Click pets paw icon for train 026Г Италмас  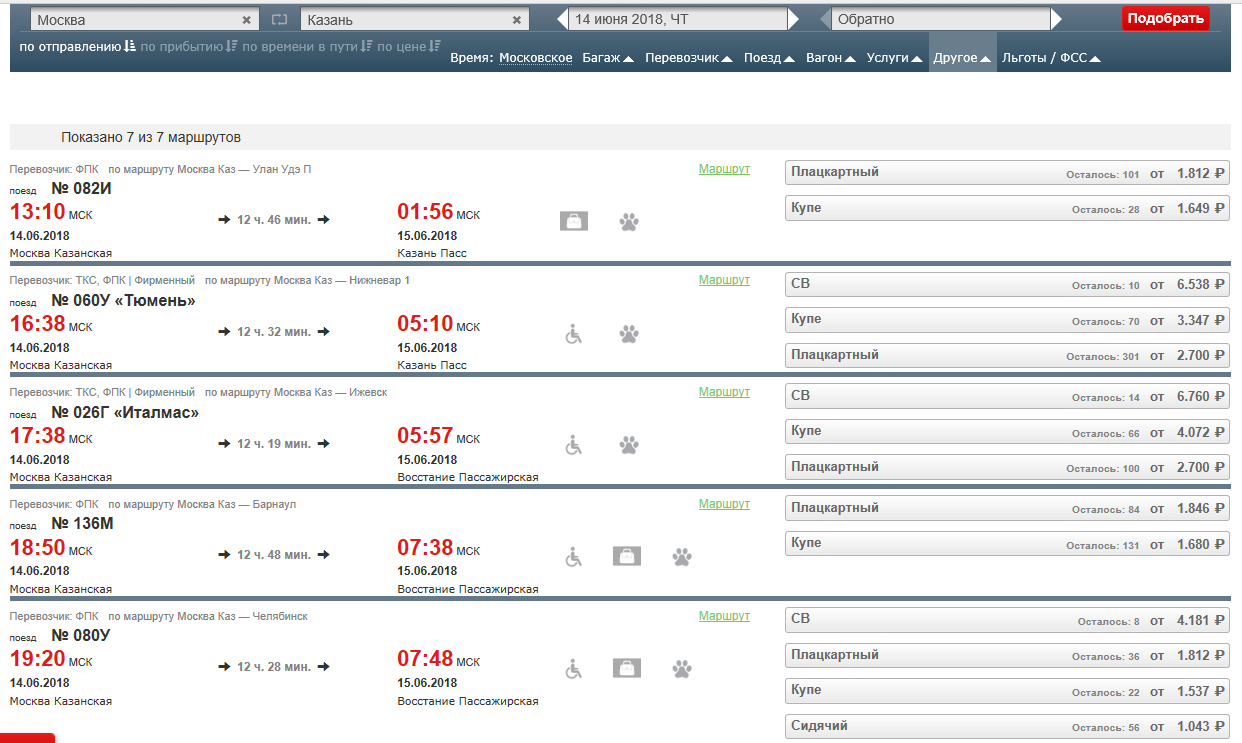point(629,445)
